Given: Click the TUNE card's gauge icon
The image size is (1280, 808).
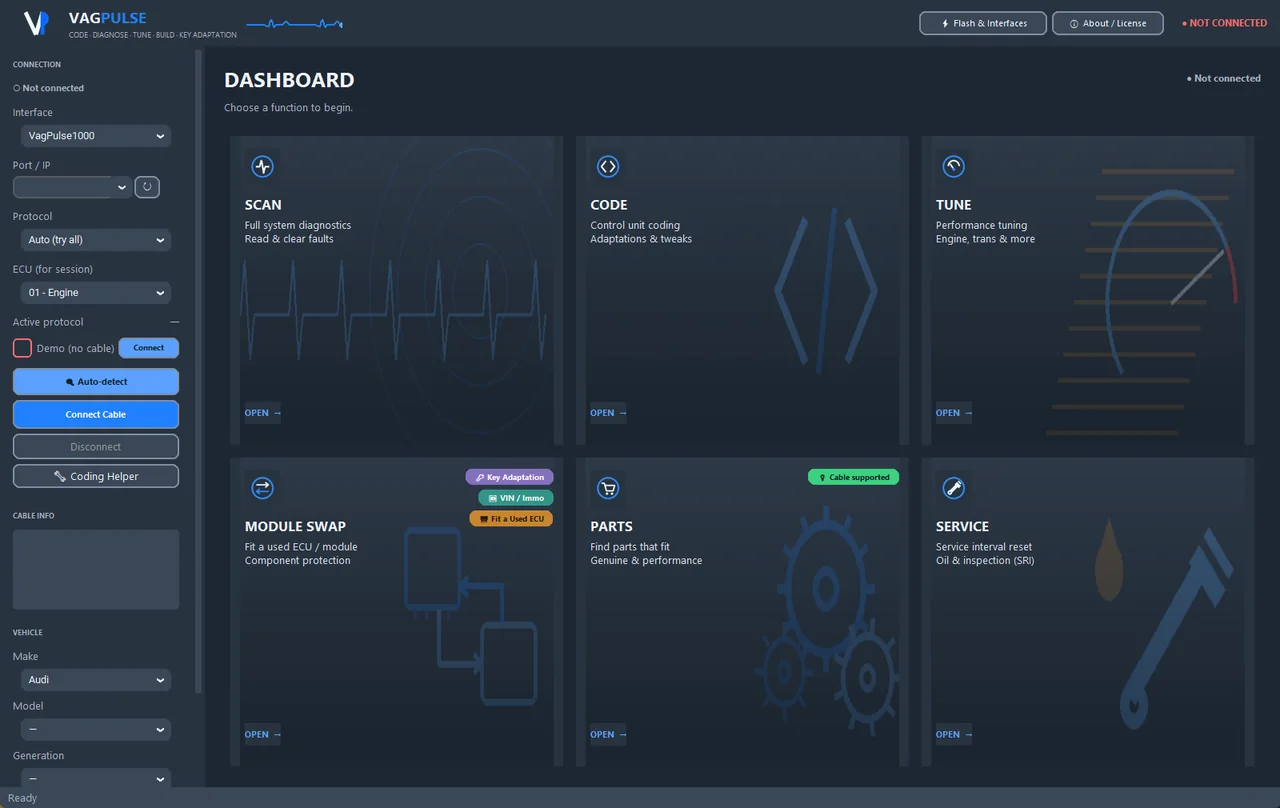Looking at the screenshot, I should click(953, 167).
